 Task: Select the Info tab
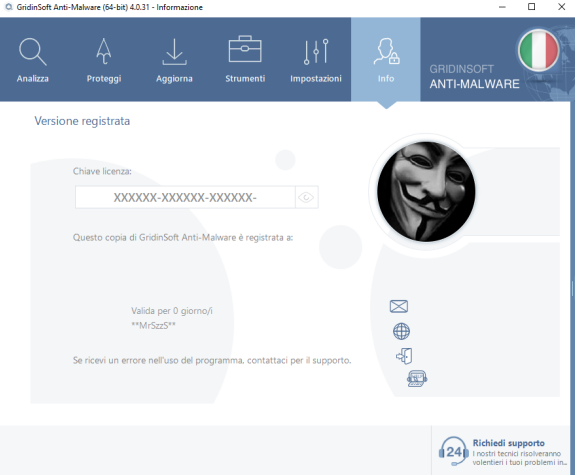[x=386, y=59]
